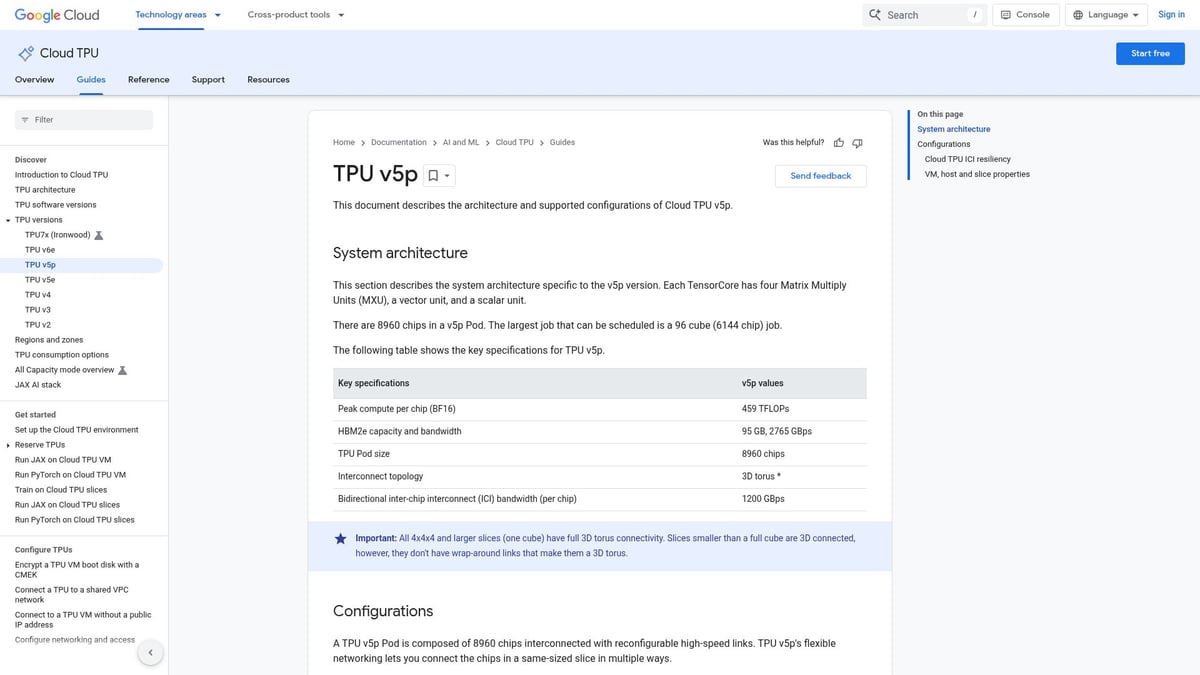Select TPU v2 in sidebar

coord(38,325)
